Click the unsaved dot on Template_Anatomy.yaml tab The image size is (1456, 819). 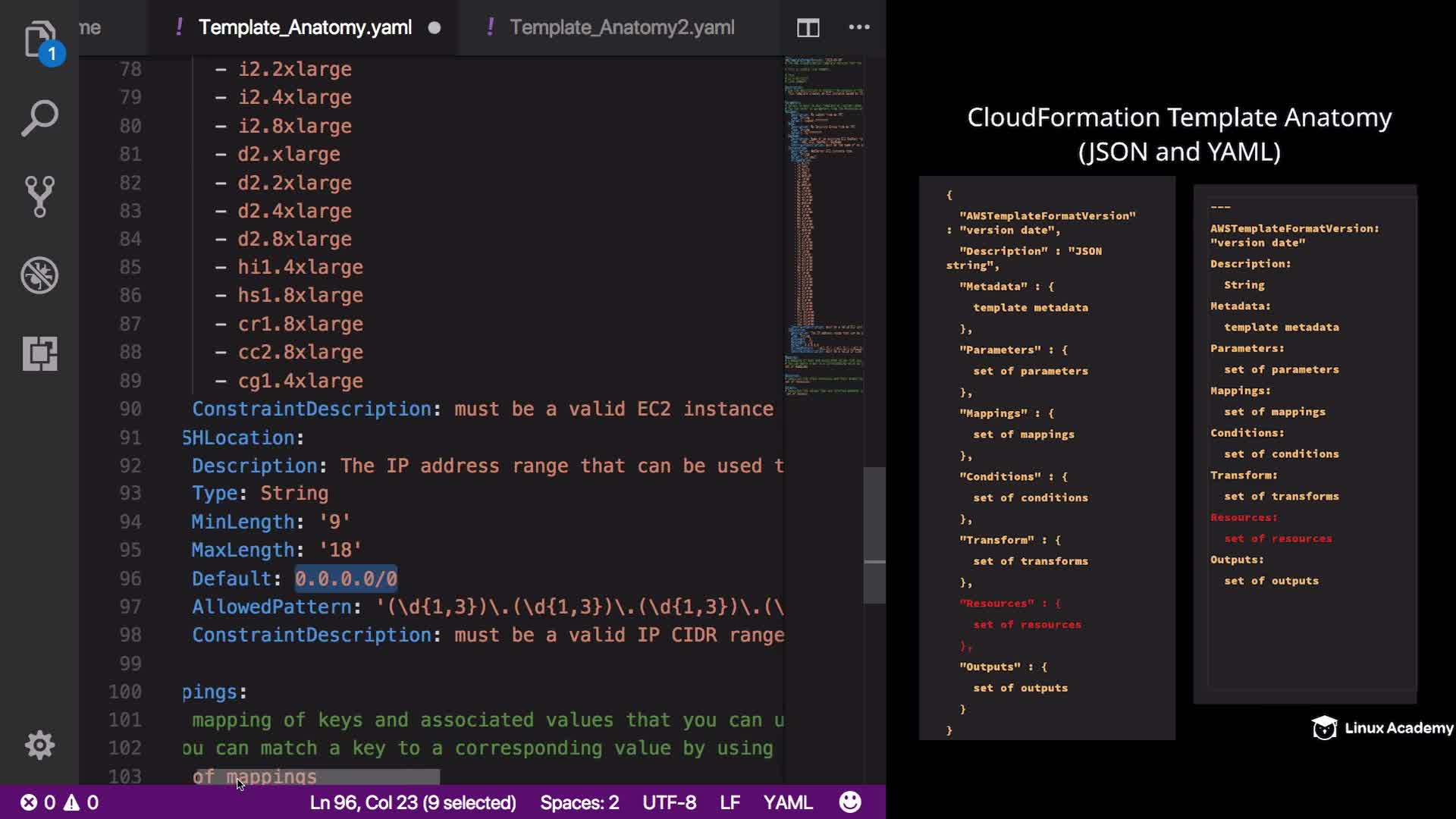point(435,28)
